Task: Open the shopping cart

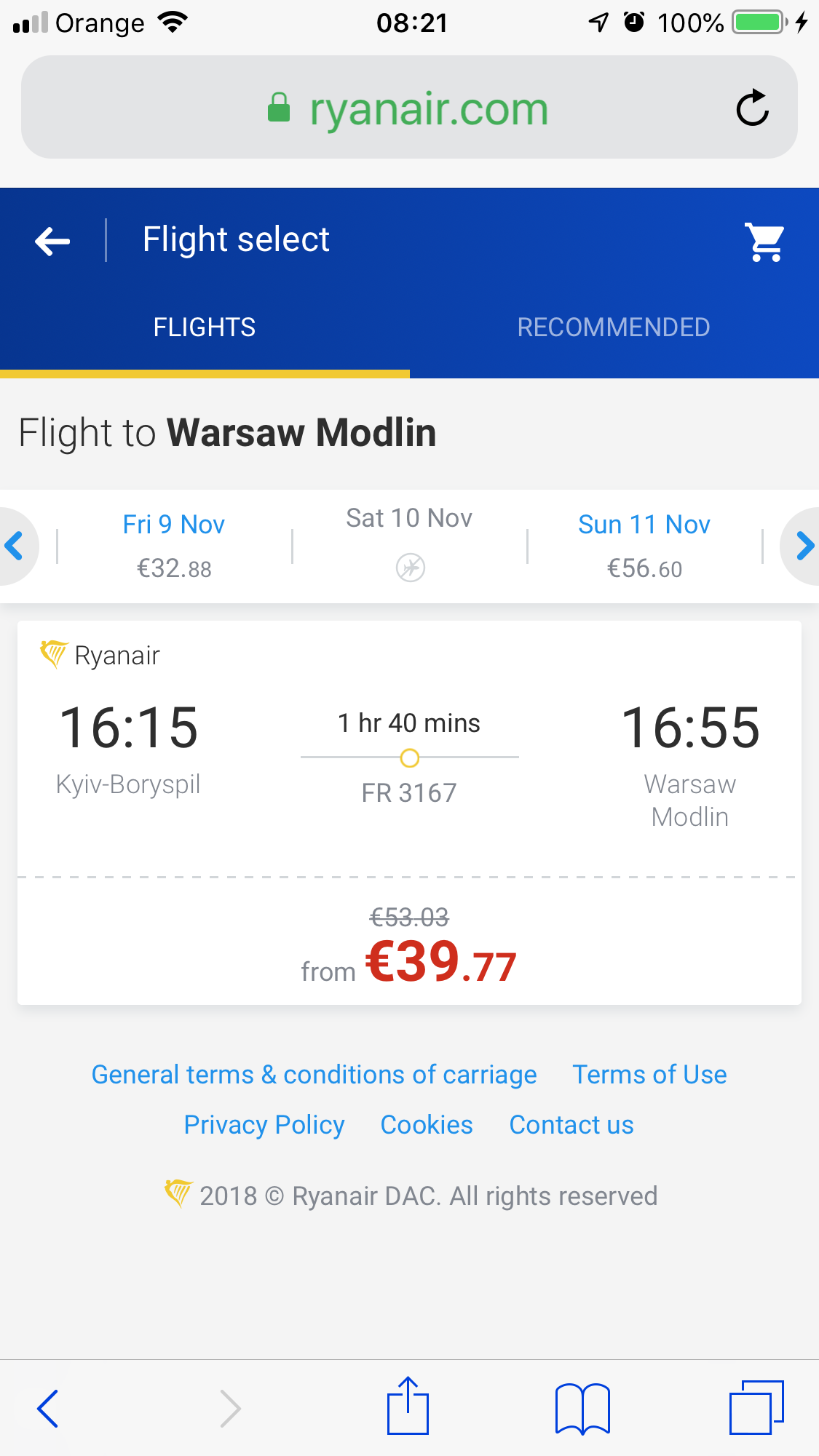Action: [765, 242]
